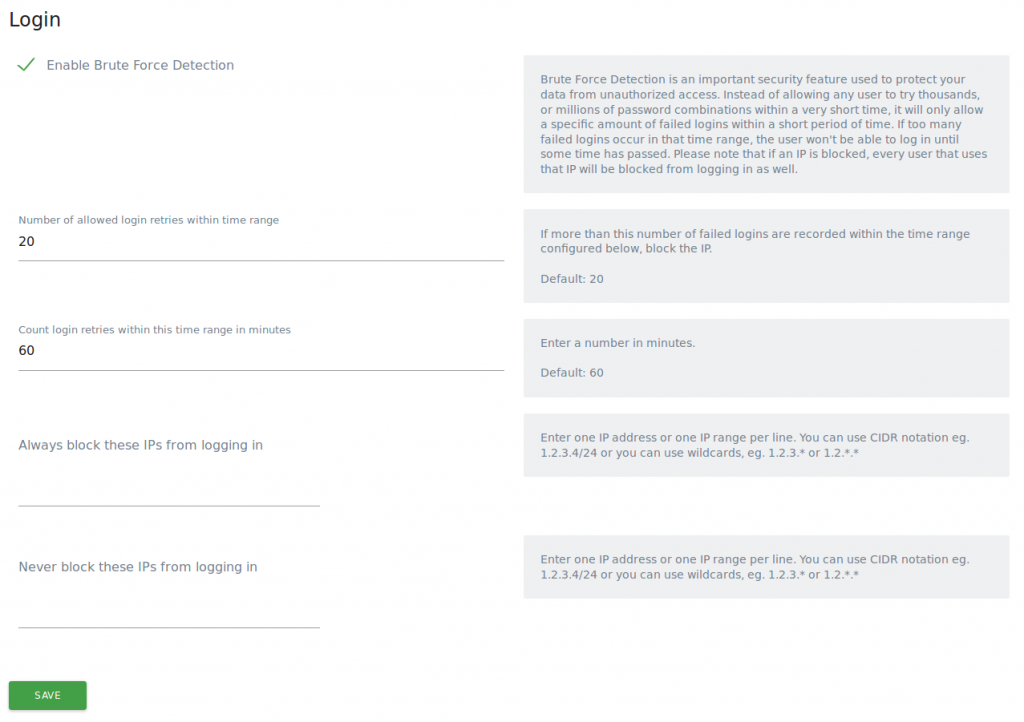Screen dimensions: 1024x722
Task: Click the CIDR help box for Never block
Action: point(766,567)
